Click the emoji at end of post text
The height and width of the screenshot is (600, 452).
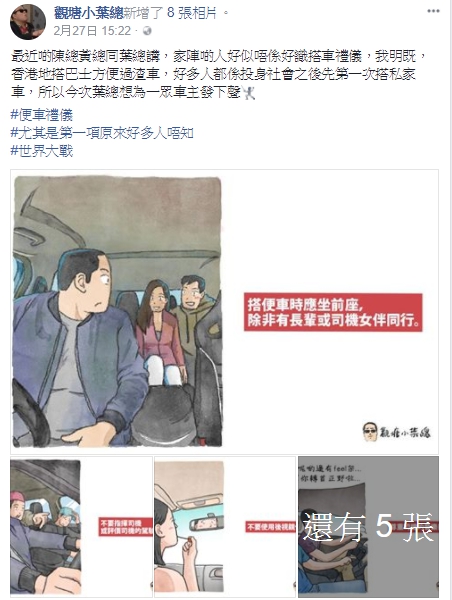[248, 92]
